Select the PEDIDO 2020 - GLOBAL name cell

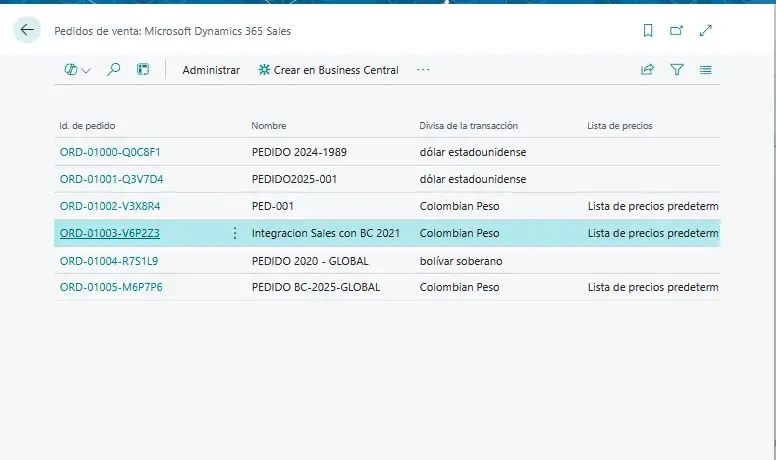(310, 260)
